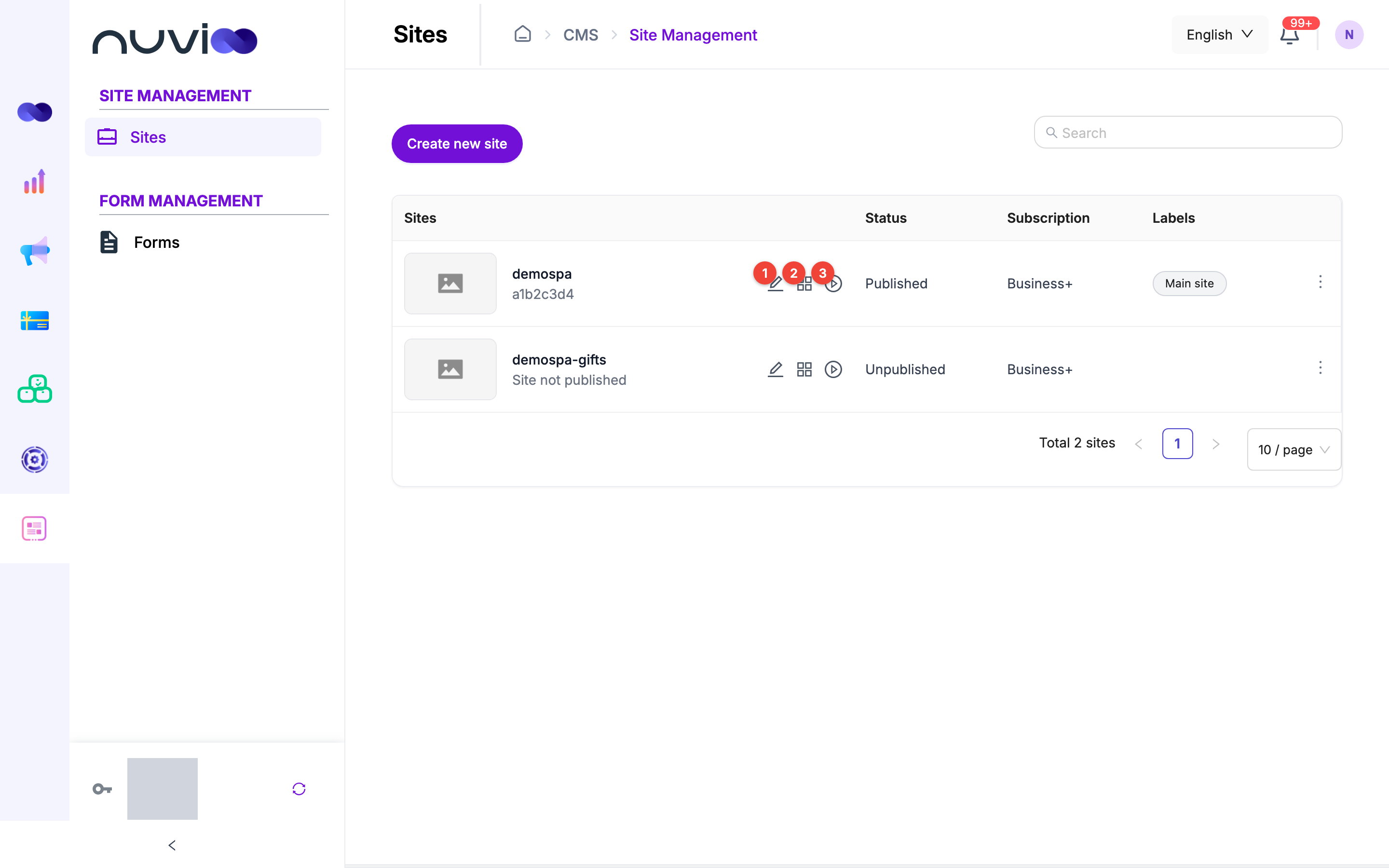
Task: Click the key icon in sidebar footer
Action: click(x=102, y=789)
